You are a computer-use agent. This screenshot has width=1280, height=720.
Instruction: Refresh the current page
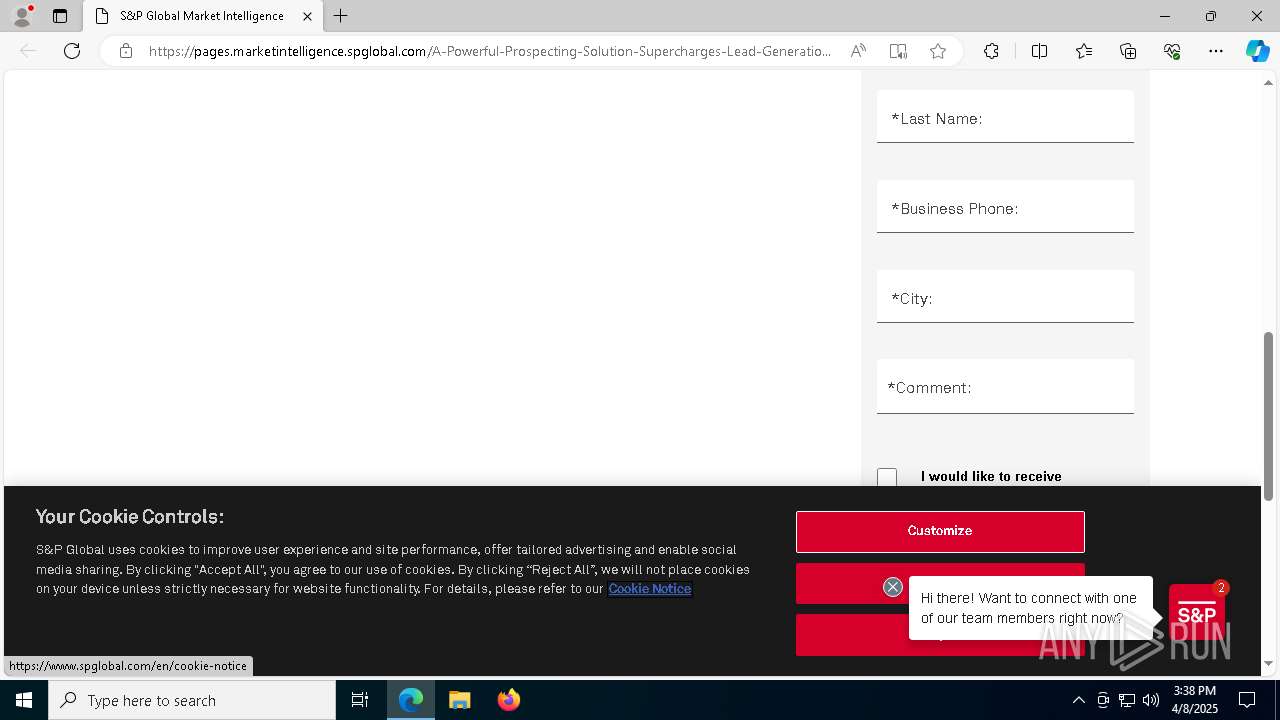[x=72, y=51]
